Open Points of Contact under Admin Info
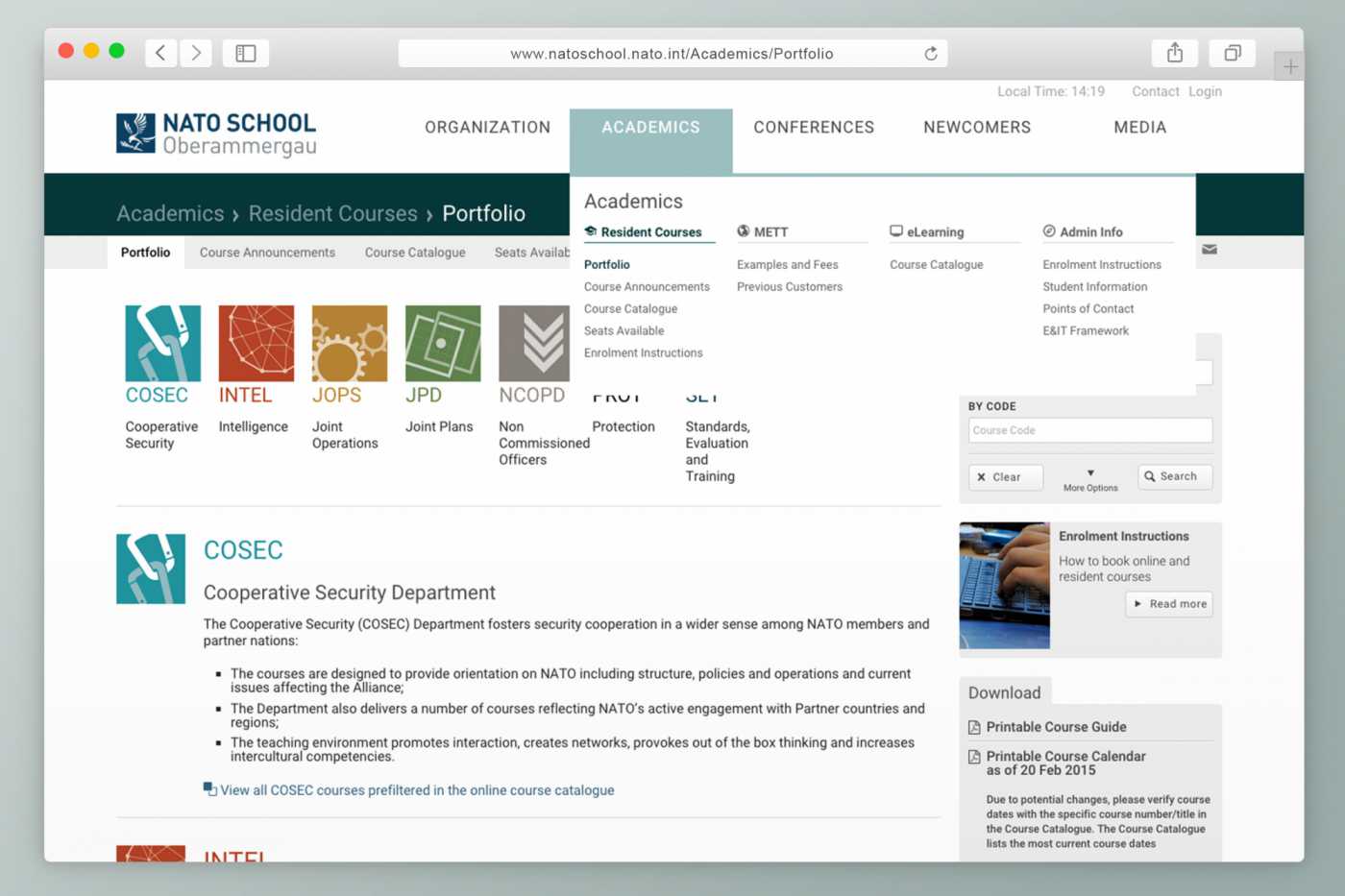Viewport: 1345px width, 896px height. pos(1088,309)
